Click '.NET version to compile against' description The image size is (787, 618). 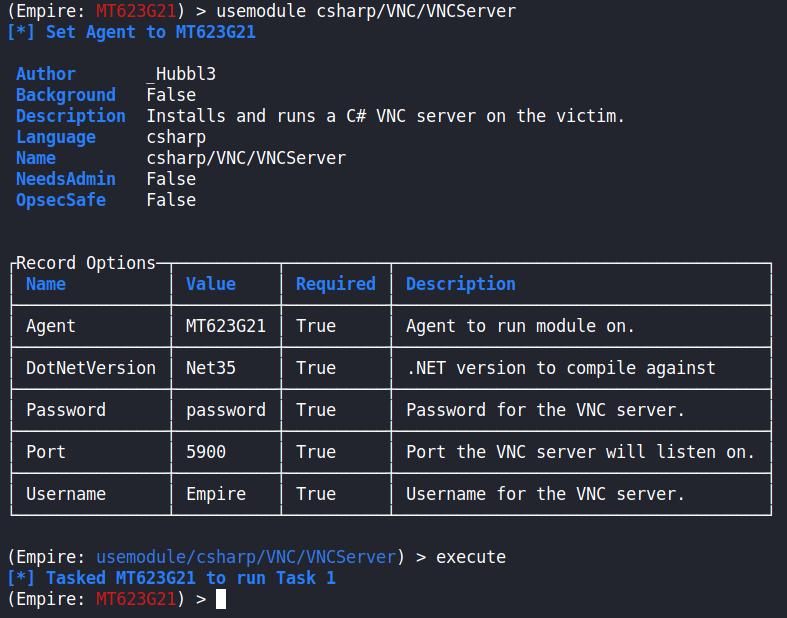pos(561,368)
